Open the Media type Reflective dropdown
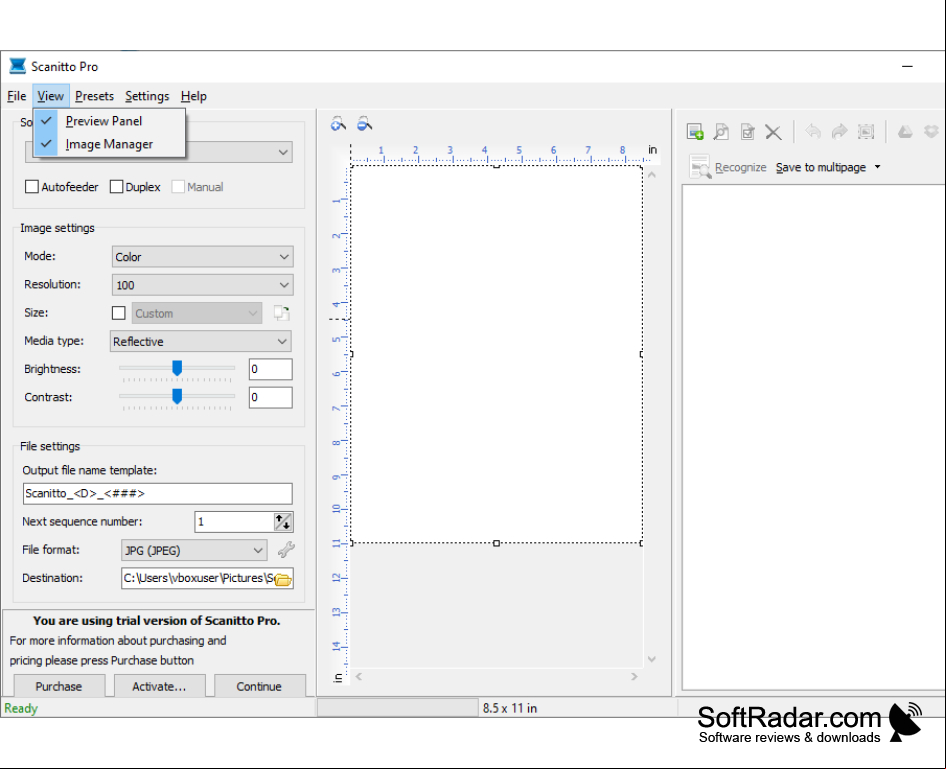This screenshot has width=946, height=769. (x=201, y=341)
